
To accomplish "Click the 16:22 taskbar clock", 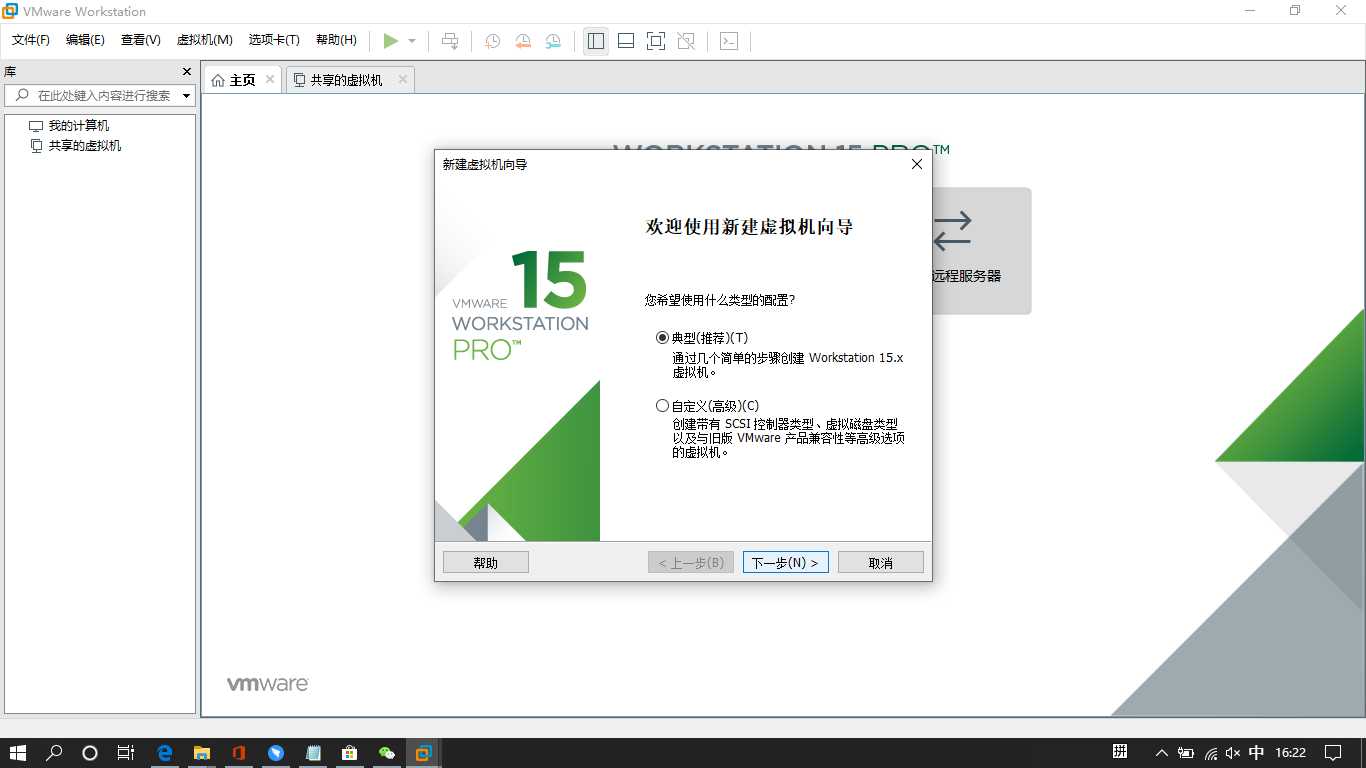I will tap(1291, 753).
